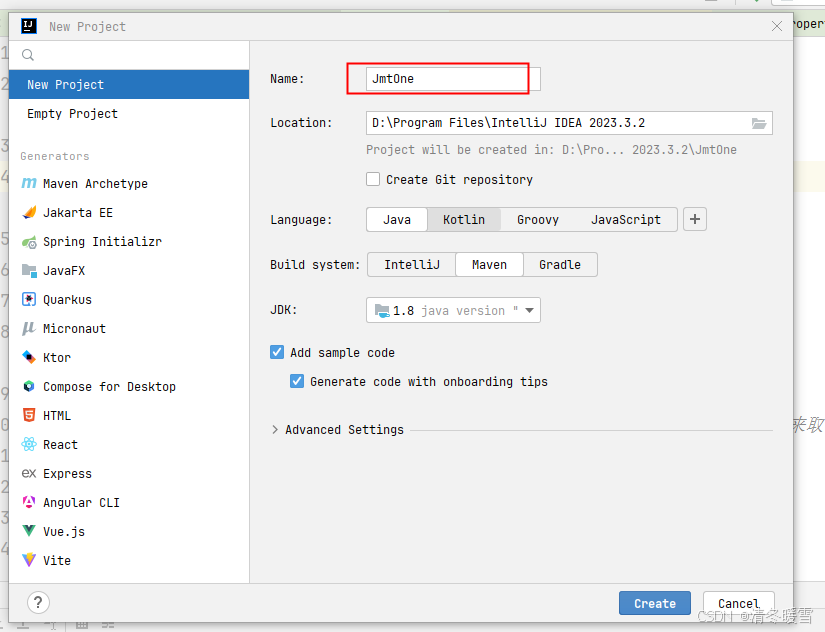Screen dimensions: 825x632
Task: Choose the Angular CLI generator
Action: pos(81,503)
